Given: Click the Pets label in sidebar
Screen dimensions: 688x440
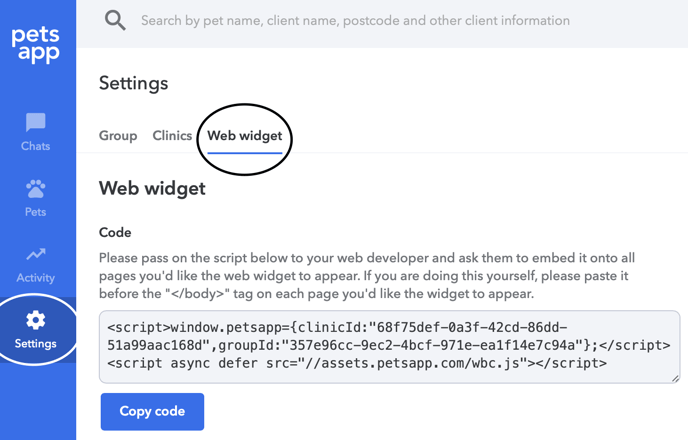Looking at the screenshot, I should (36, 212).
